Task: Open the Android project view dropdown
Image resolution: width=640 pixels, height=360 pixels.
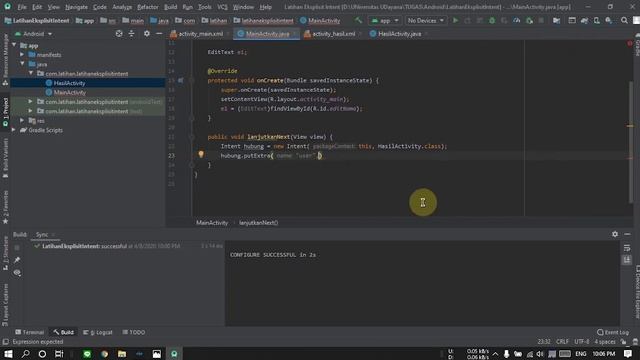Action: (33, 34)
